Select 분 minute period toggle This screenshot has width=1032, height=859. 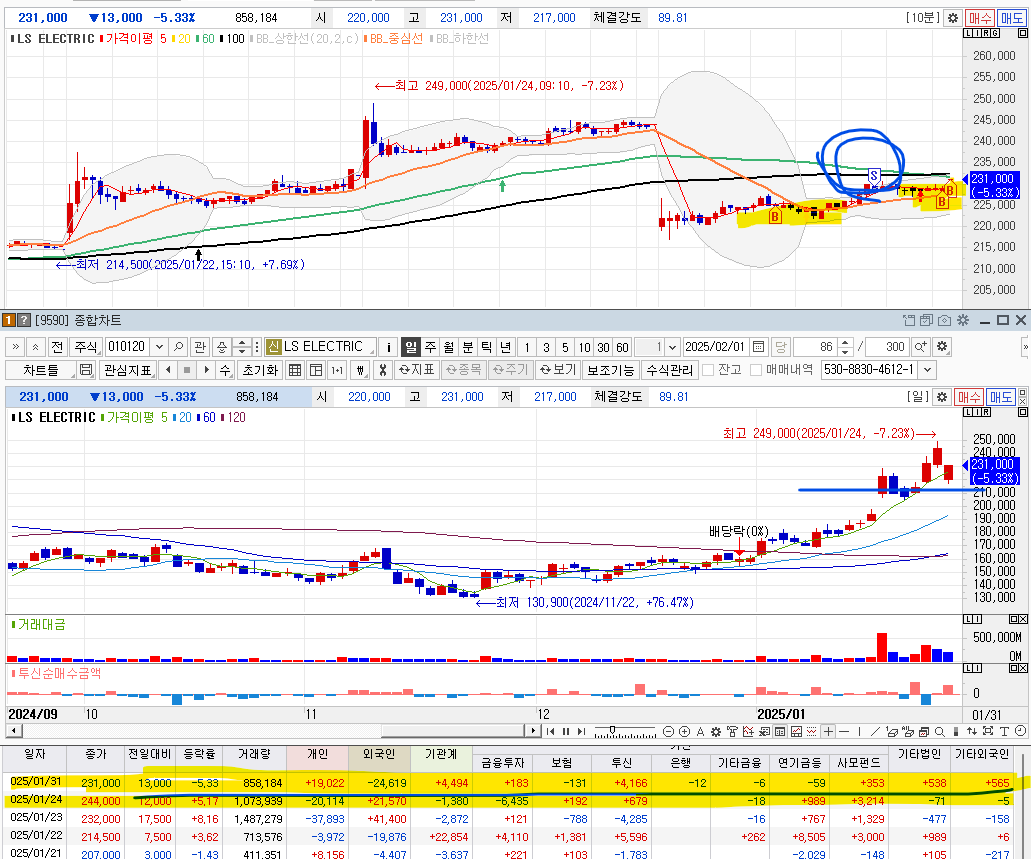[468, 347]
